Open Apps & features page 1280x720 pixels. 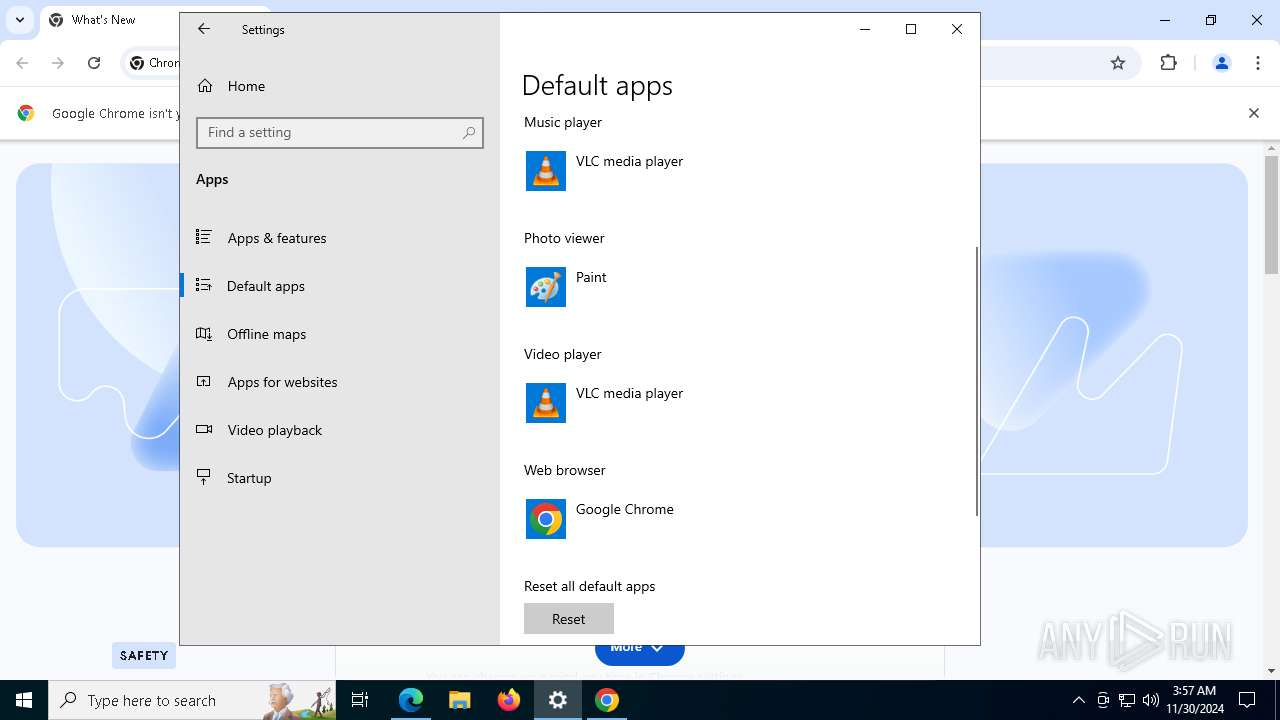pos(340,238)
